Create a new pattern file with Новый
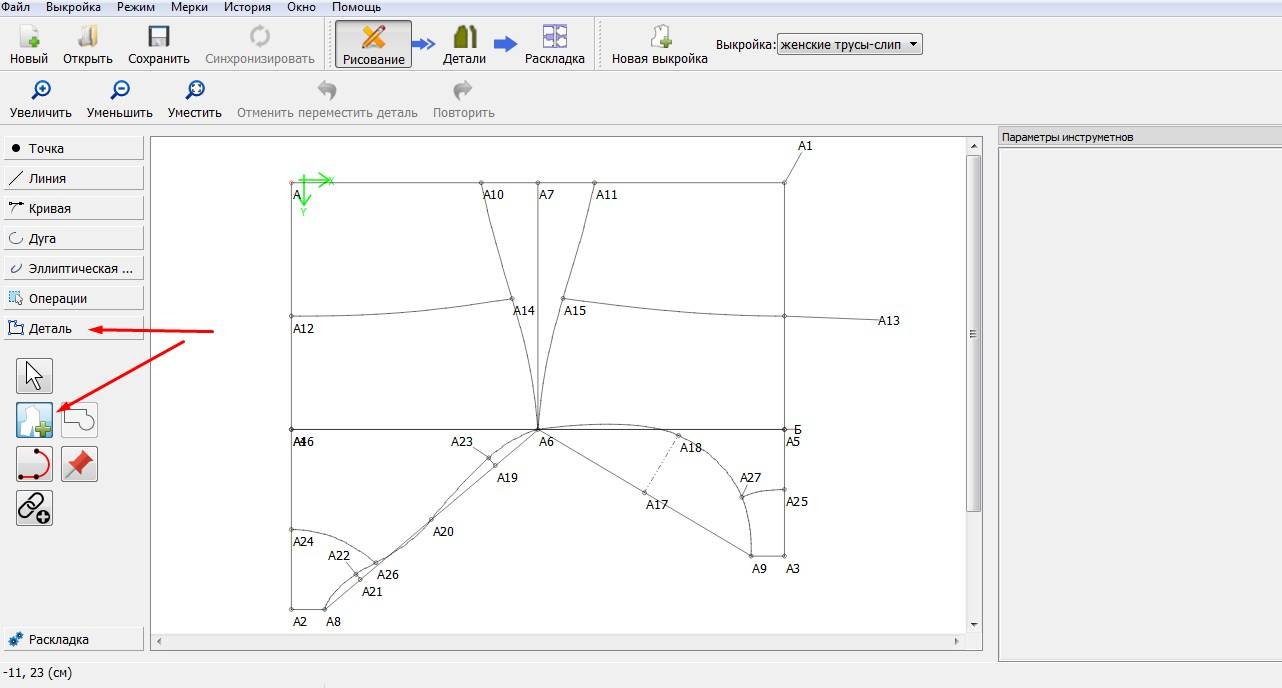The image size is (1282, 688). [x=29, y=45]
